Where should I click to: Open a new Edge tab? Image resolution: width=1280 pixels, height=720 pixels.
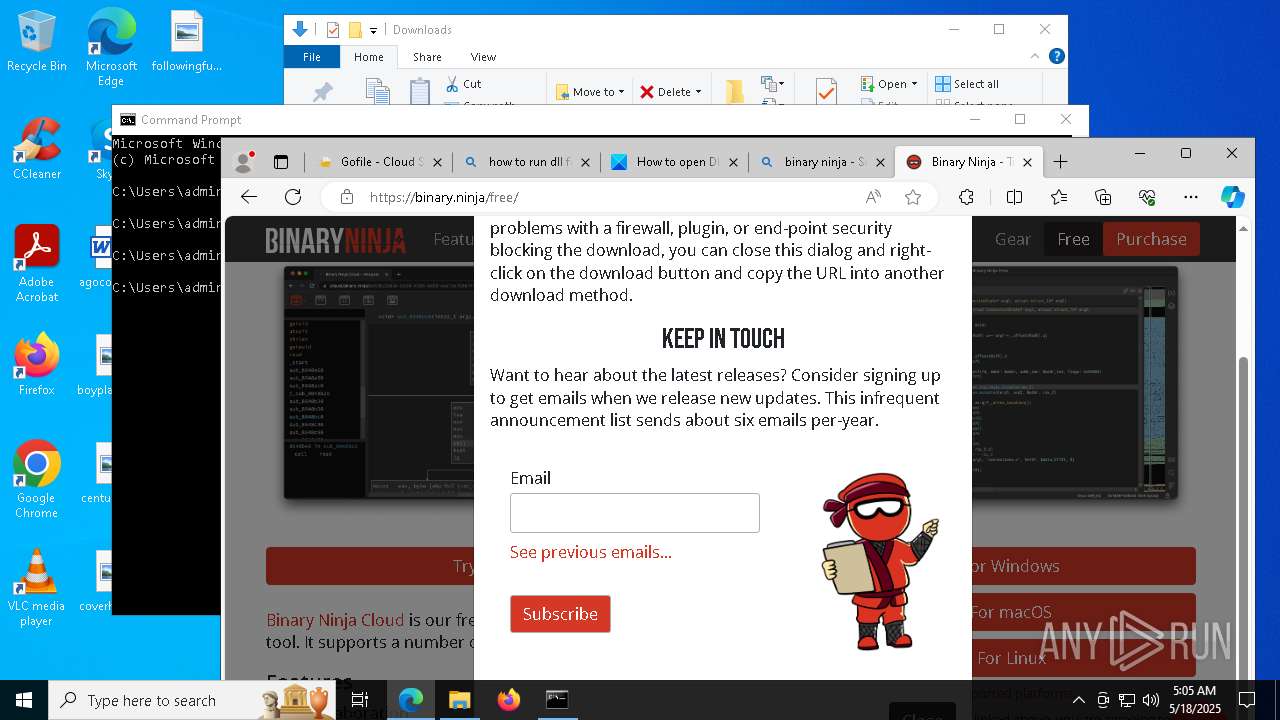point(1061,162)
